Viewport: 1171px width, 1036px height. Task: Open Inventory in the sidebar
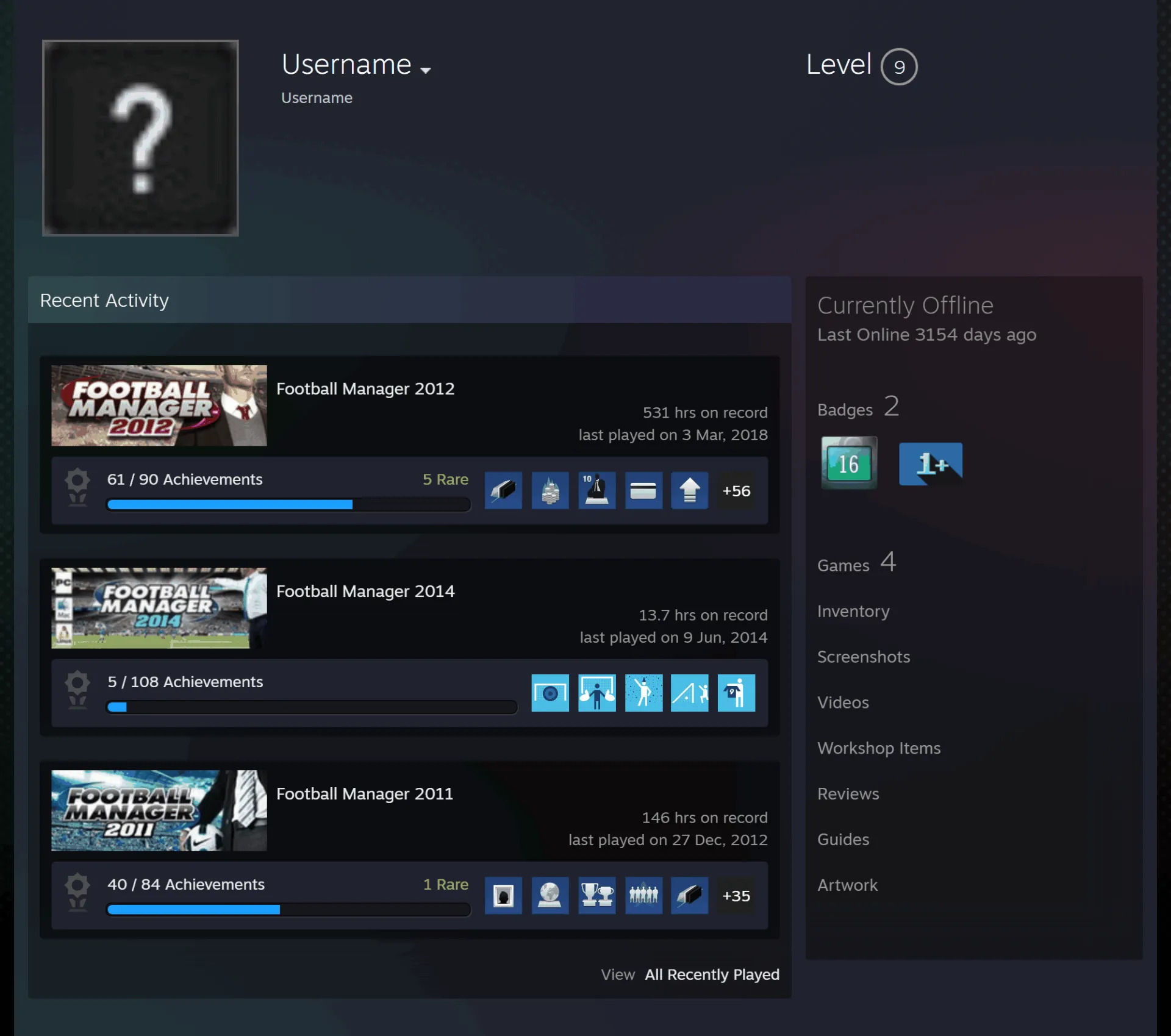pos(853,611)
